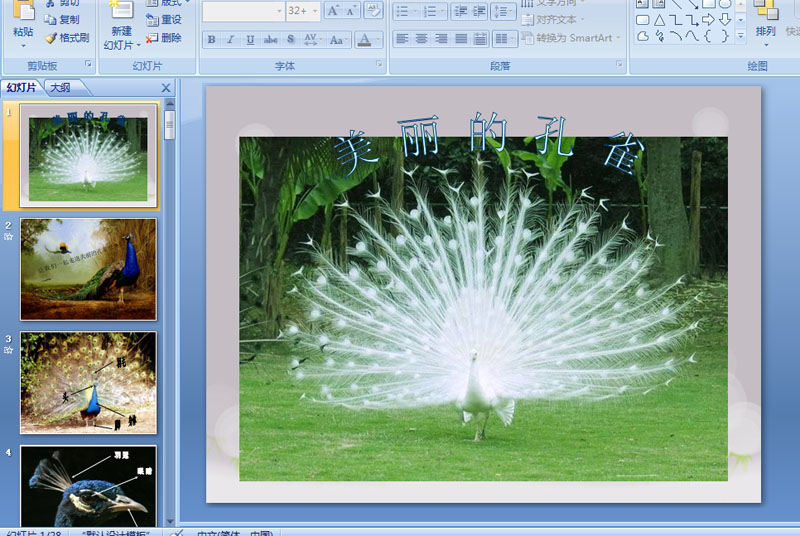Image resolution: width=800 pixels, height=536 pixels.
Task: Toggle text shadow S button
Action: (290, 40)
